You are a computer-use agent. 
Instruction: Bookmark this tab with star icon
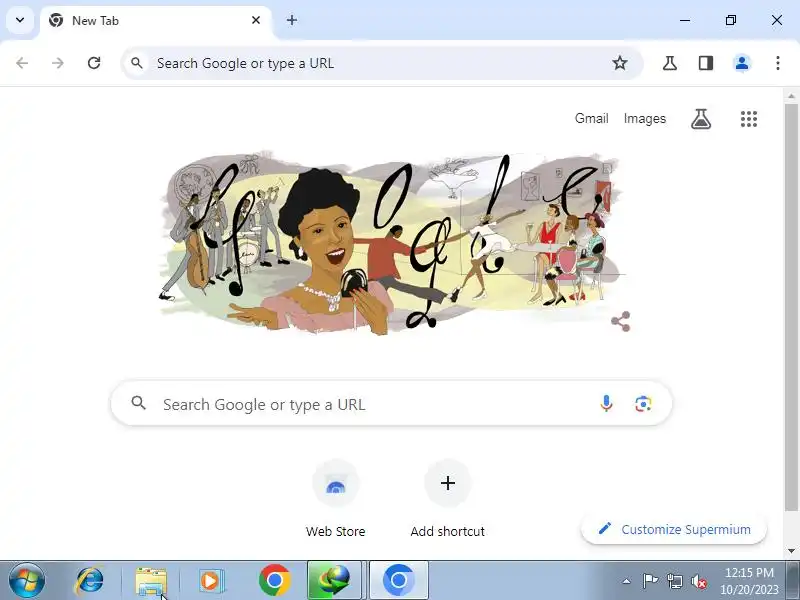[x=619, y=63]
